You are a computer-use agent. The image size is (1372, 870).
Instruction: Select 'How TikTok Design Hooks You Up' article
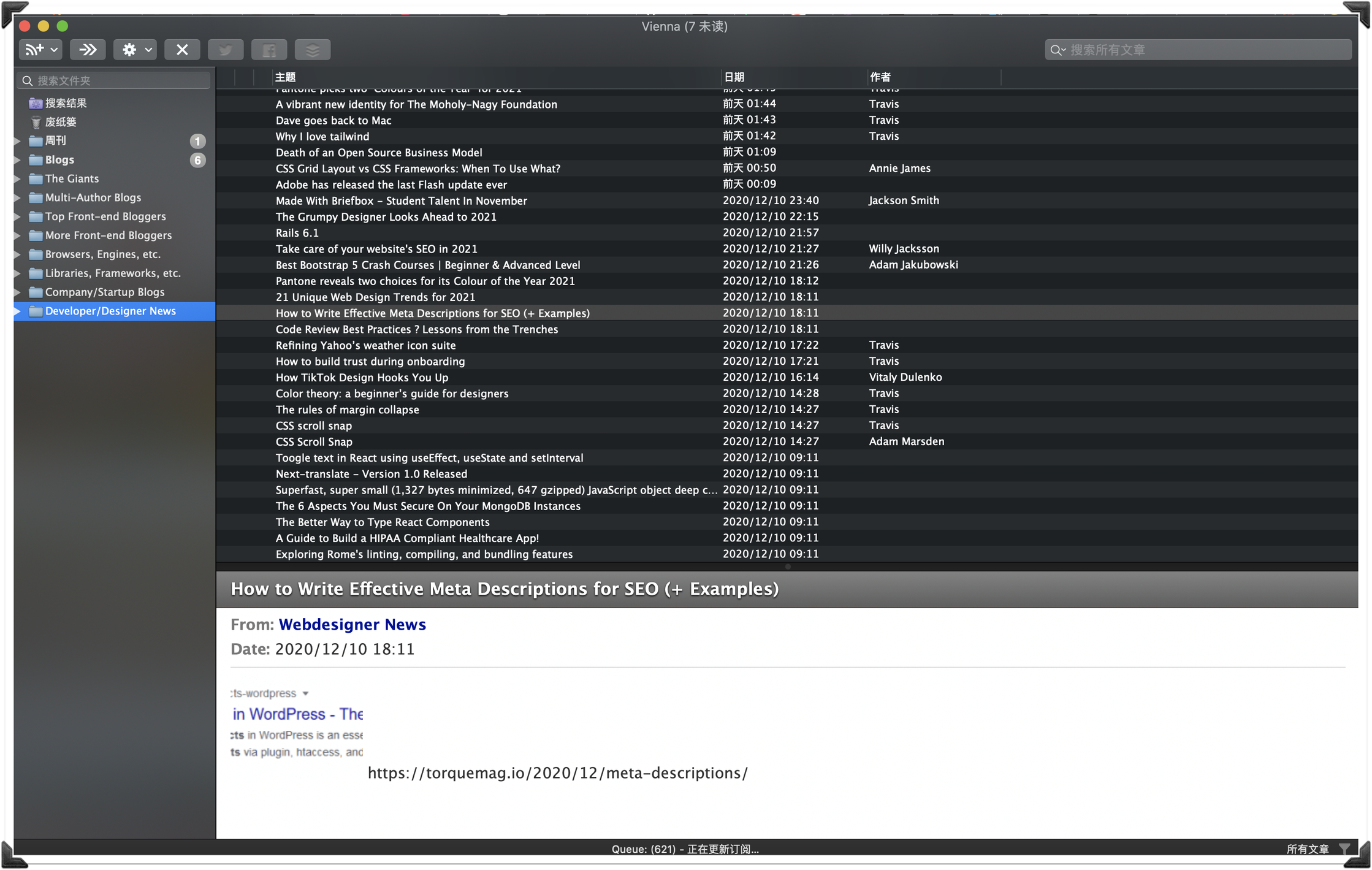coord(362,377)
